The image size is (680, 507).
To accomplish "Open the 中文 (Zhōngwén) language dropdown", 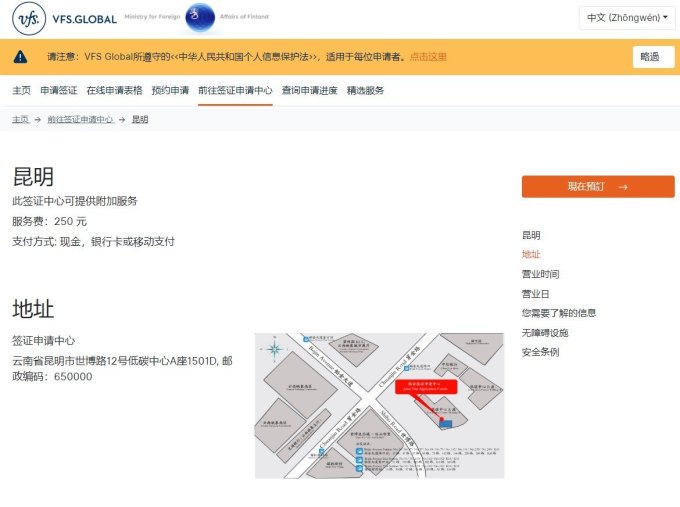I will point(627,18).
